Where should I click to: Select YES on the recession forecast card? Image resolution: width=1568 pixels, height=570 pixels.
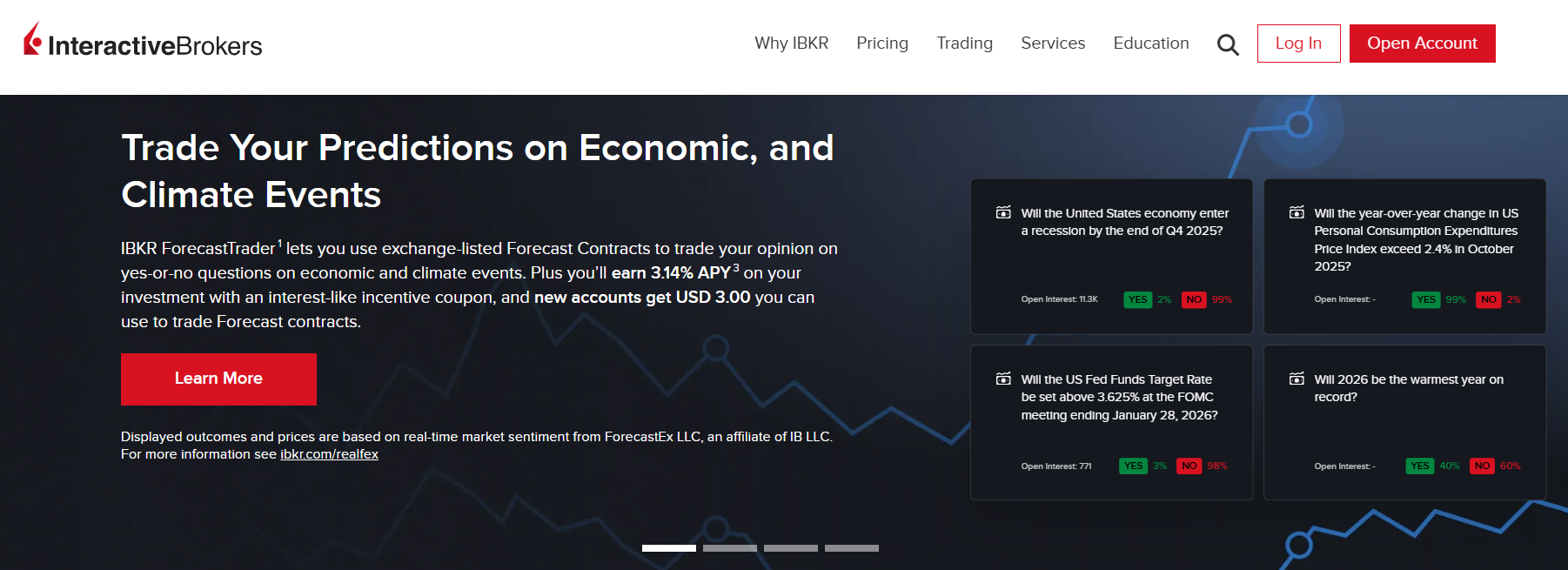pos(1137,299)
